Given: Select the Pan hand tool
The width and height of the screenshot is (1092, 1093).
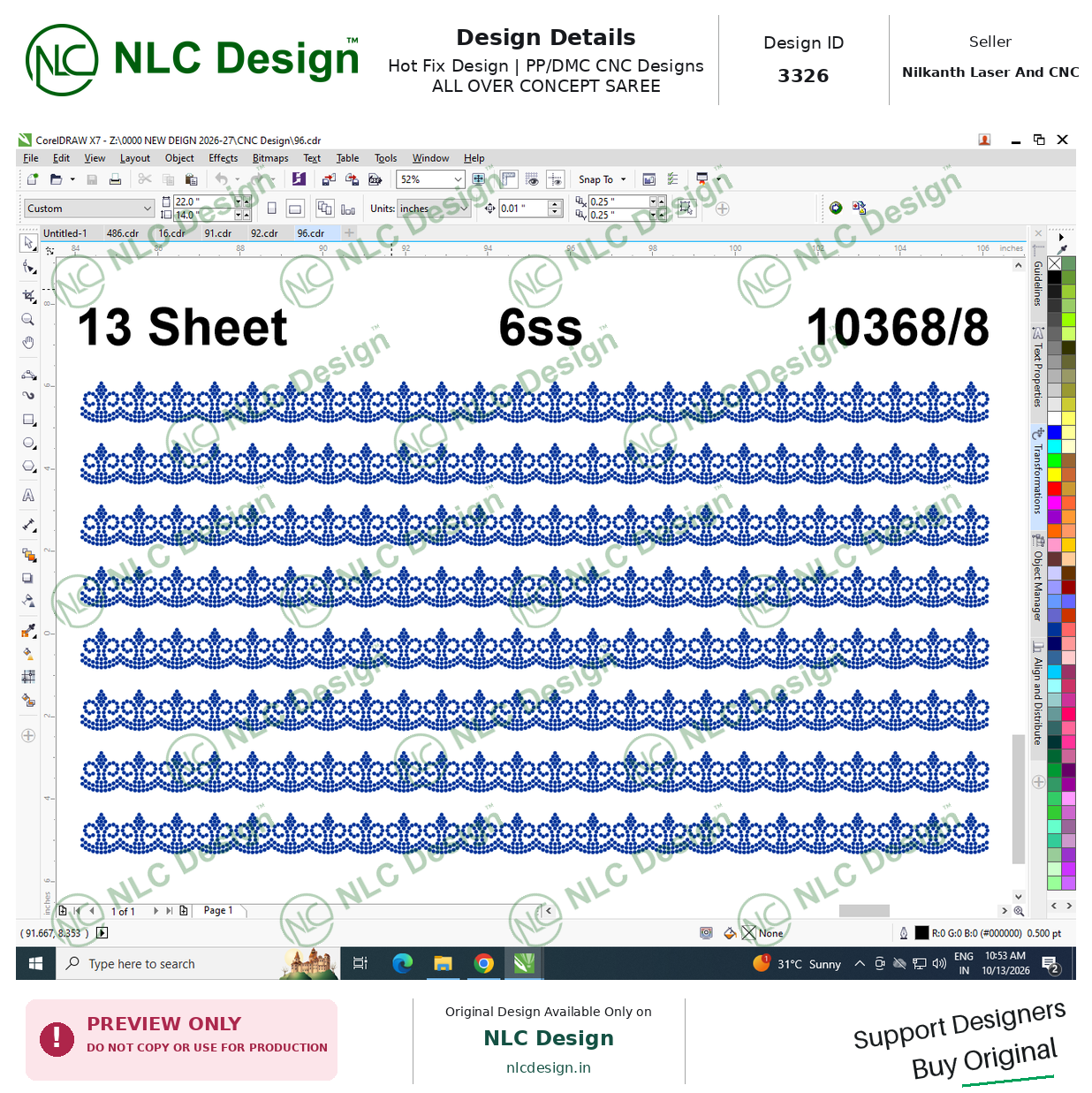Looking at the screenshot, I should click(x=28, y=342).
